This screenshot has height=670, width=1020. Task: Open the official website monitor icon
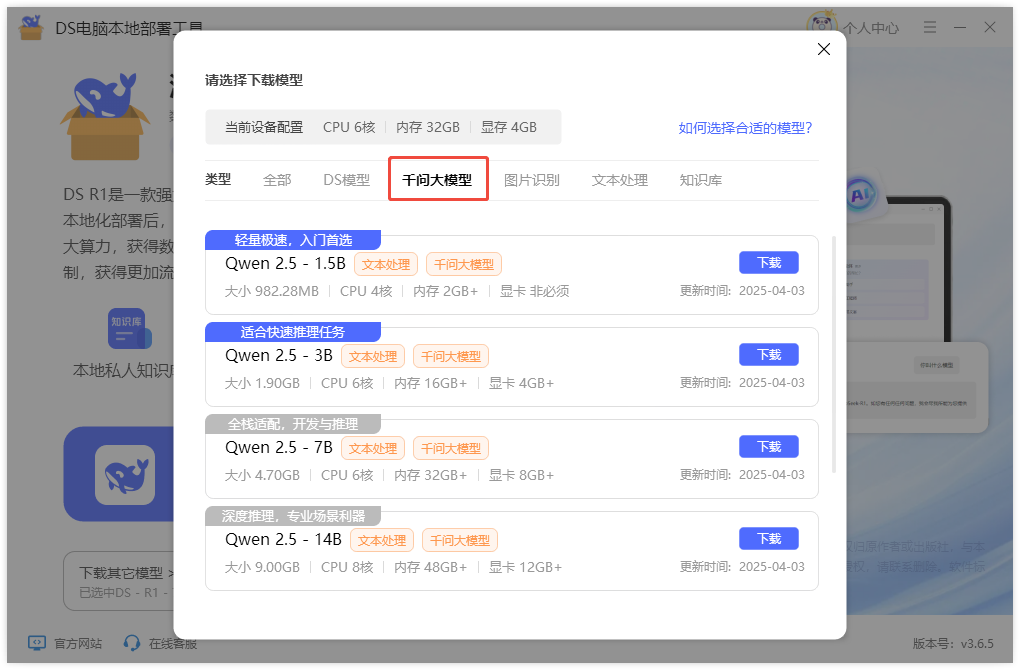click(x=37, y=643)
